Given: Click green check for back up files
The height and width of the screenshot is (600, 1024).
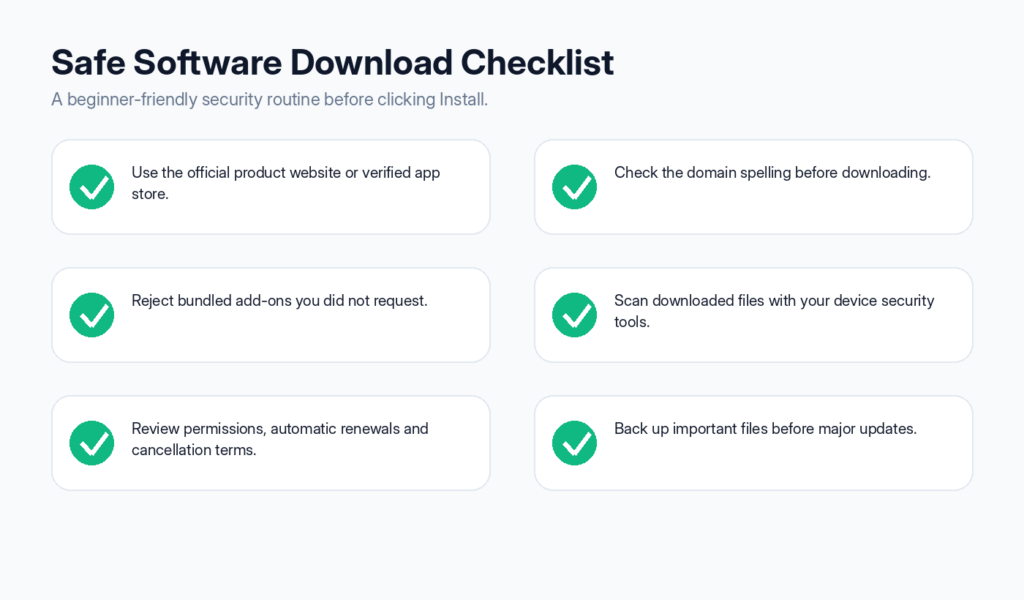Looking at the screenshot, I should [x=575, y=443].
